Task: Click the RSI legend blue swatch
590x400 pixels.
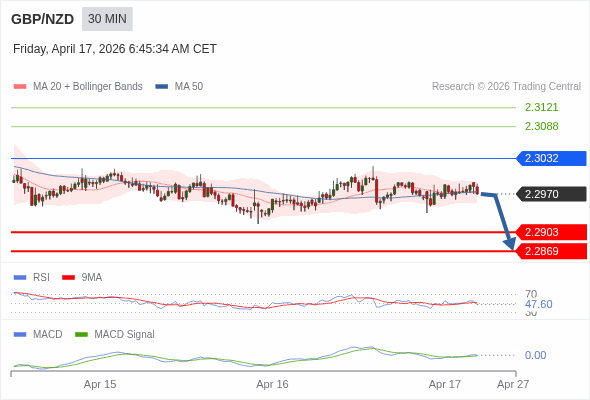Action: pyautogui.click(x=20, y=278)
